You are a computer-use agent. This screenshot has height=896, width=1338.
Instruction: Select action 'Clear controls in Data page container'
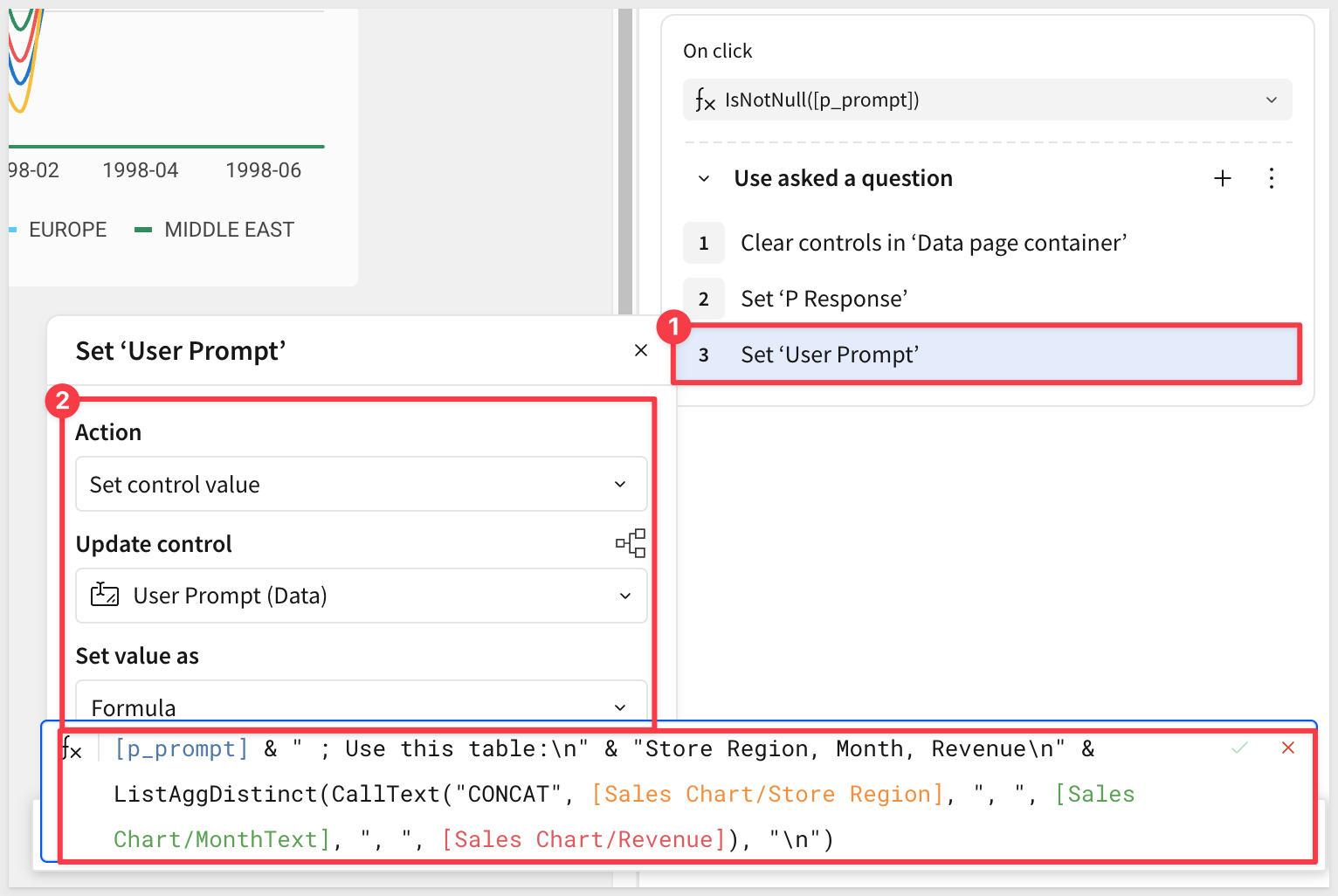[x=933, y=243]
